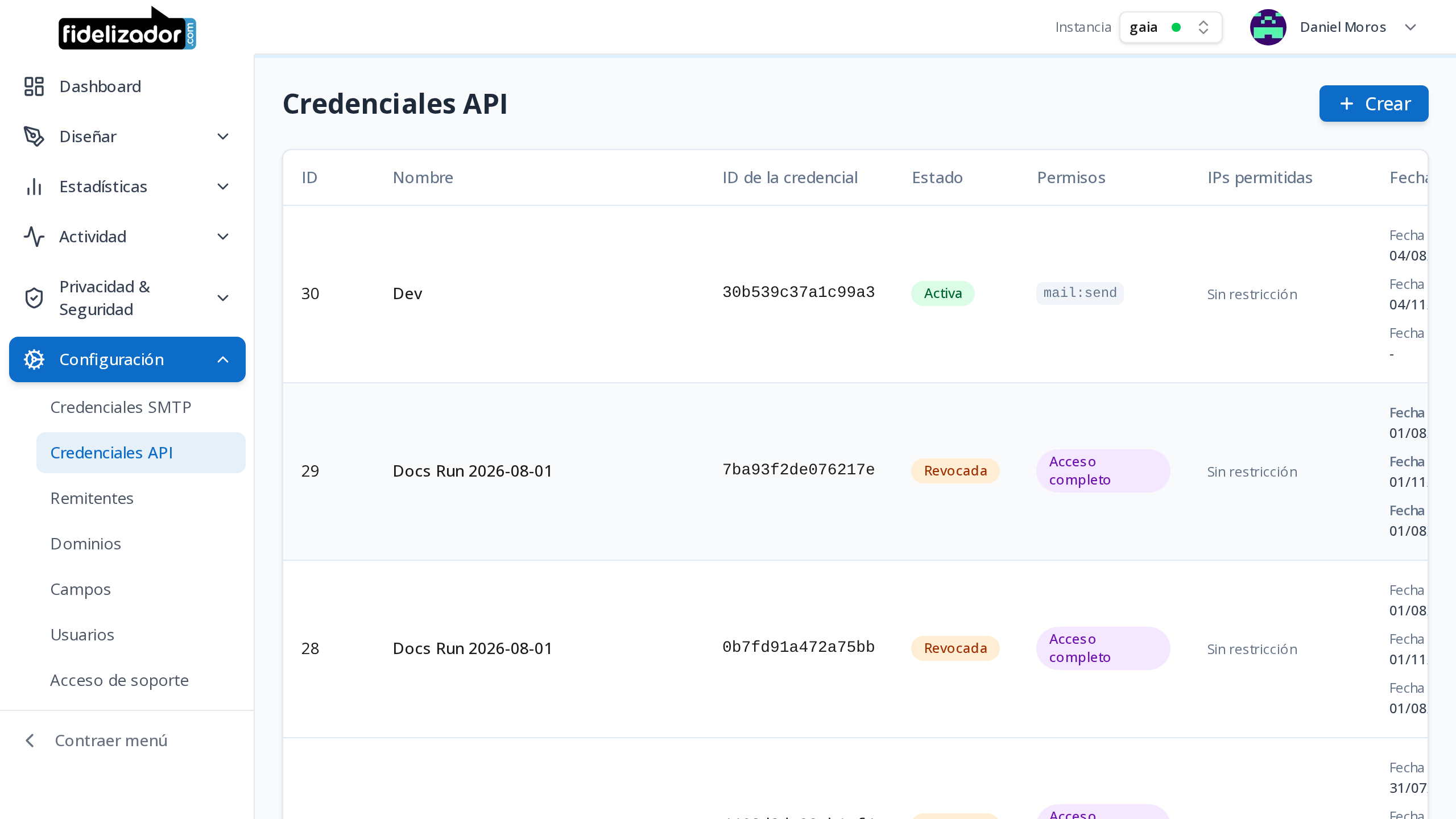
Task: Click the Nombre column header
Action: coord(423,177)
